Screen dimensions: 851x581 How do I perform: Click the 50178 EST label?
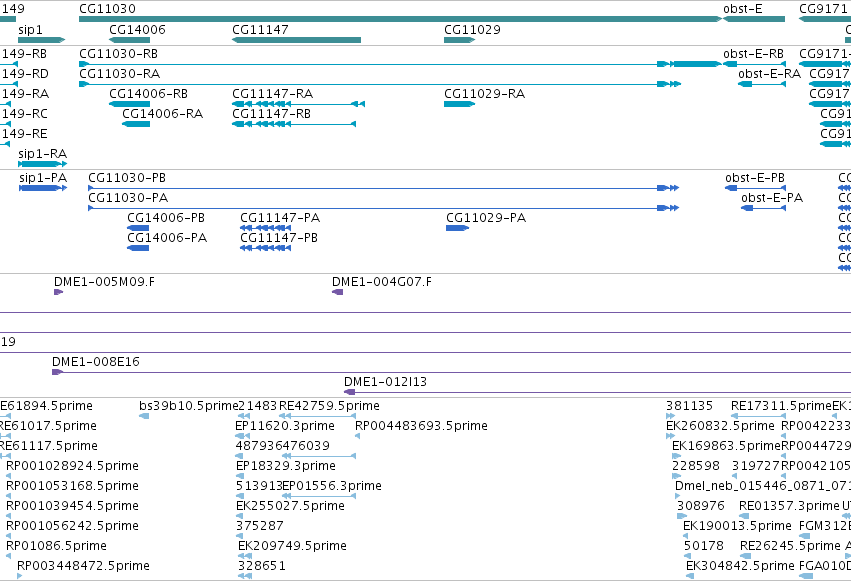[704, 546]
